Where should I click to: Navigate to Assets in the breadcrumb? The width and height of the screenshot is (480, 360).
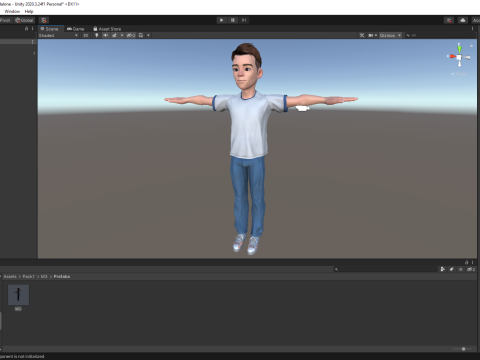(x=10, y=277)
